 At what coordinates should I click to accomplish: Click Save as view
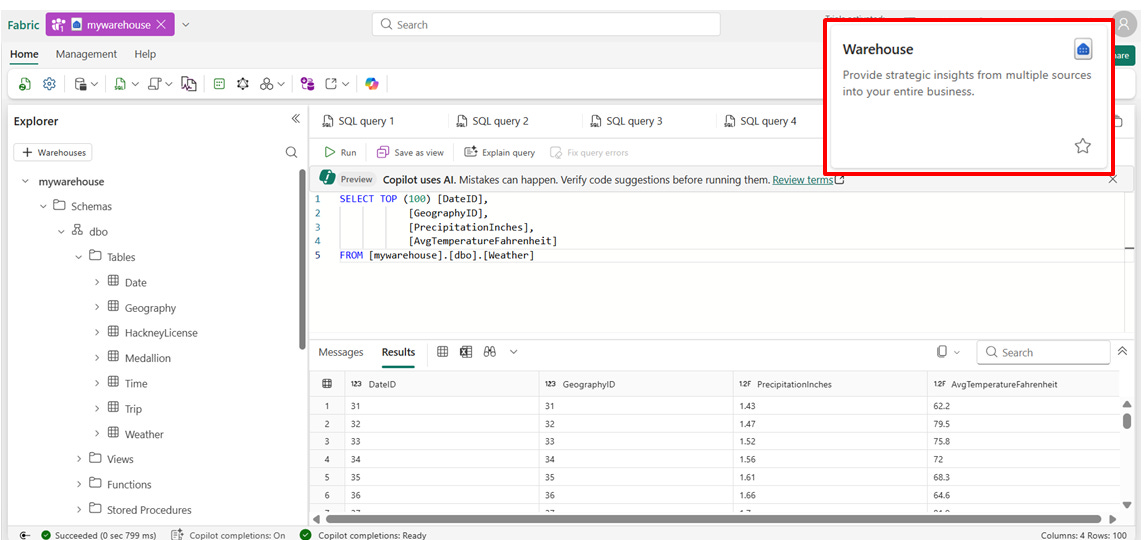pos(410,153)
